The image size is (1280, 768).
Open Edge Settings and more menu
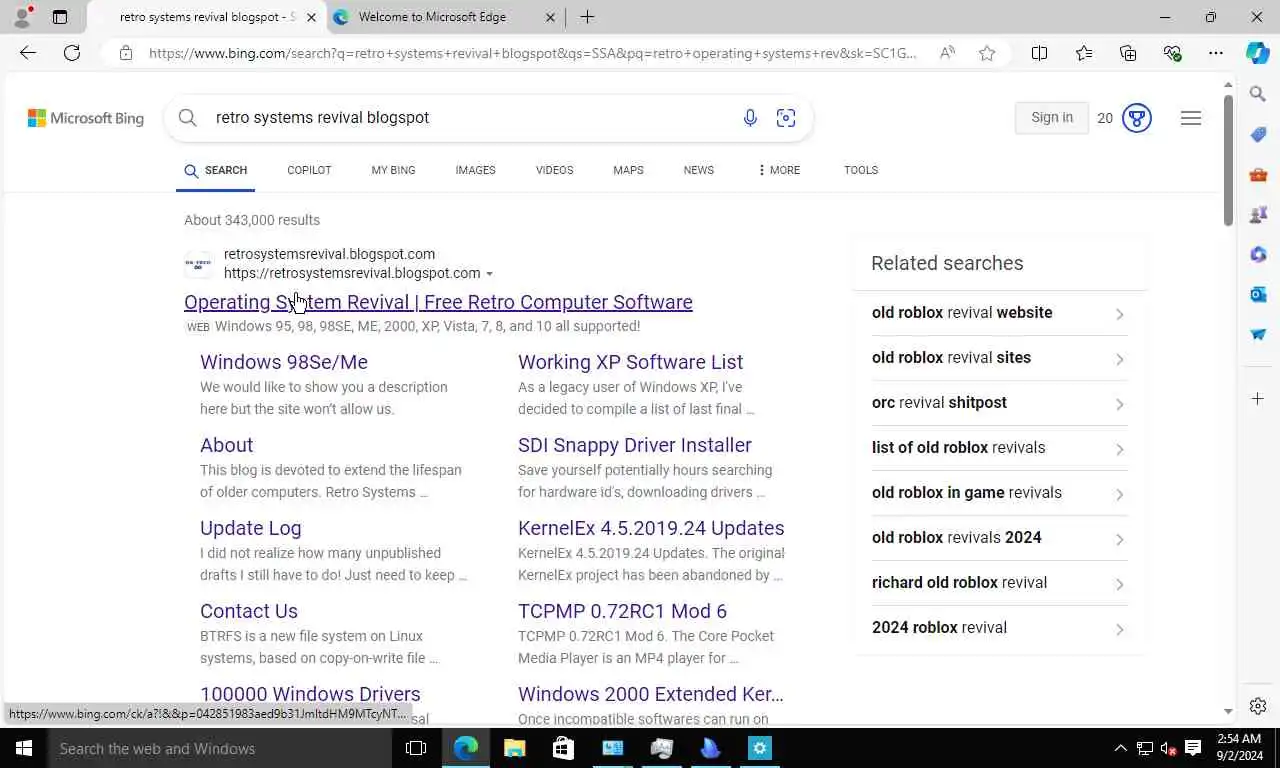1216,53
